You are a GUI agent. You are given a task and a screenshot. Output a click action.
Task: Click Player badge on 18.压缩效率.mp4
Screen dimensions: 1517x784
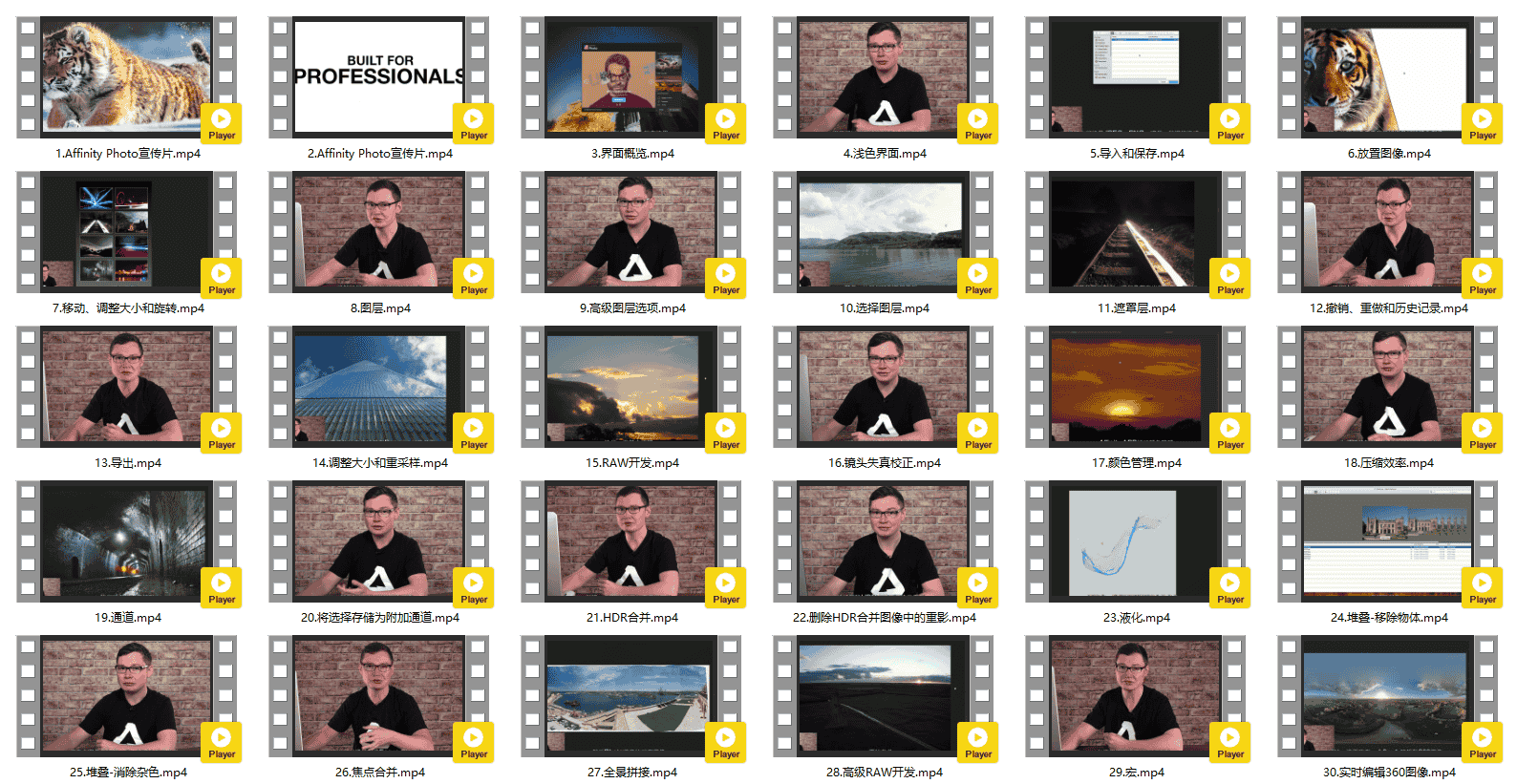(1483, 433)
